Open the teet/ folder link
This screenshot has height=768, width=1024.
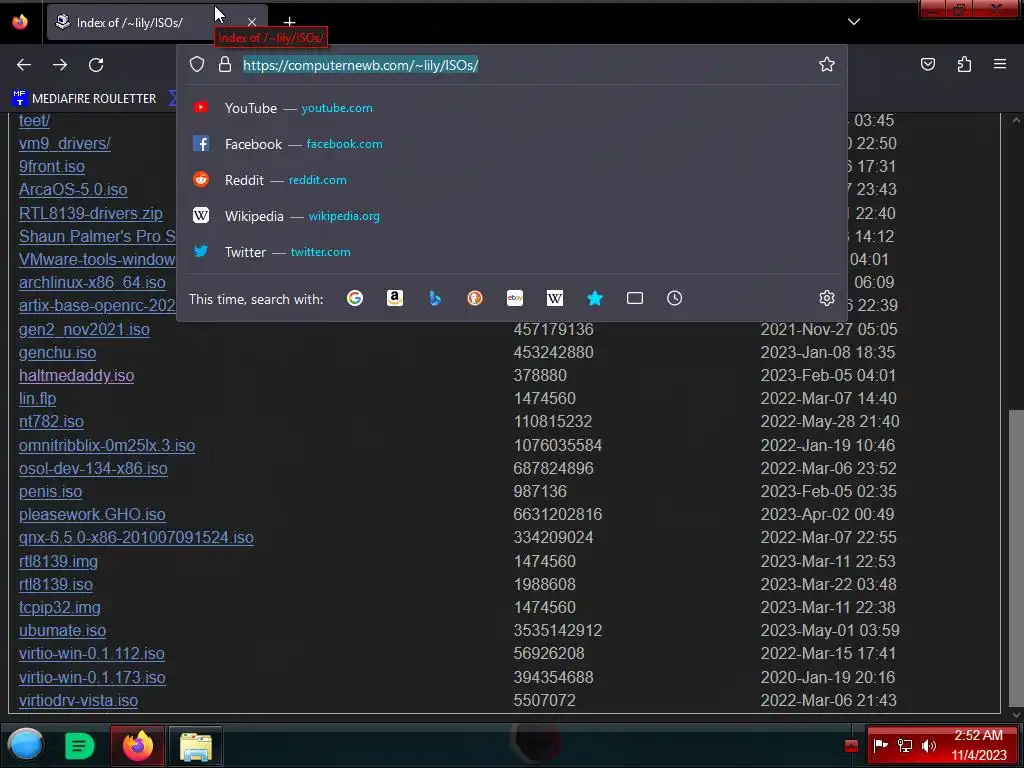tap(34, 121)
